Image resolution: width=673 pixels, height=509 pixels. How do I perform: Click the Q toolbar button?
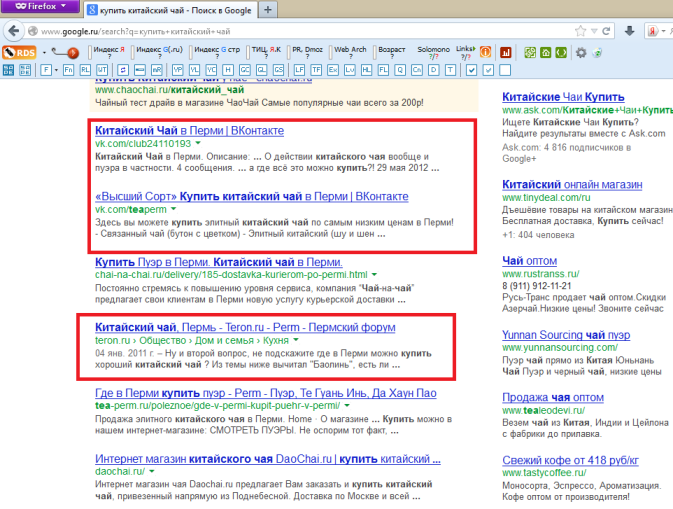tap(400, 70)
